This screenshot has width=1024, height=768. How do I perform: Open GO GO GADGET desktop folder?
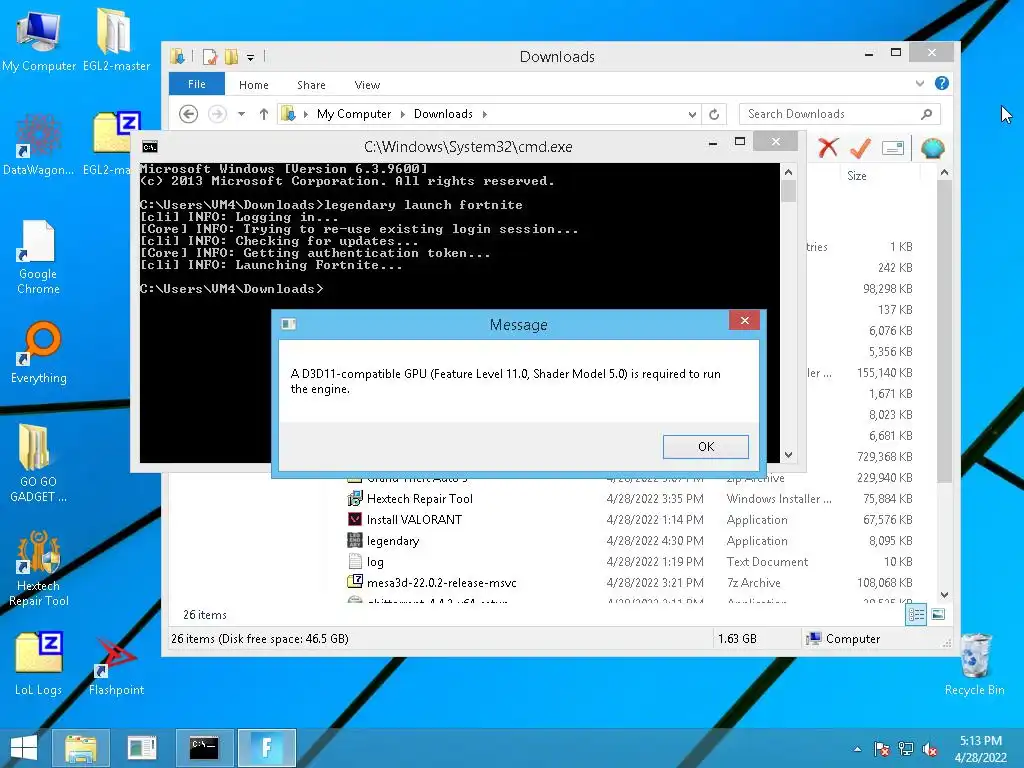click(x=38, y=462)
